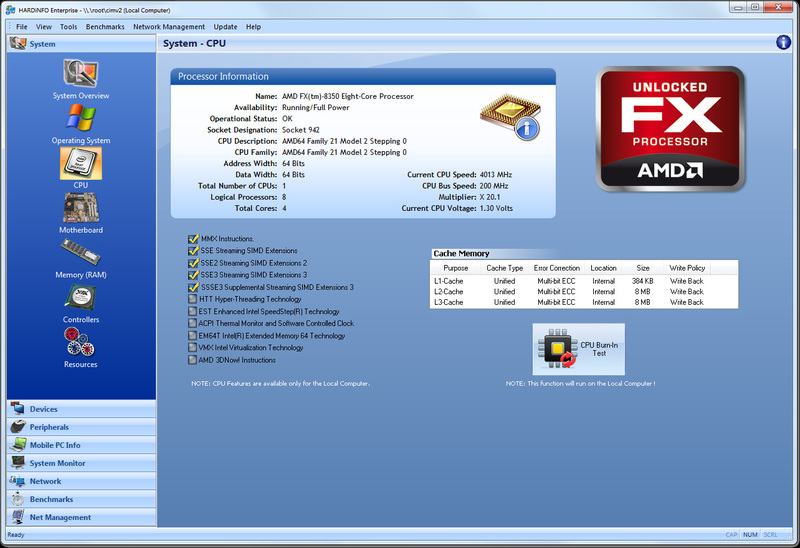Click the blue info icon top right
800x548 pixels.
click(783, 42)
